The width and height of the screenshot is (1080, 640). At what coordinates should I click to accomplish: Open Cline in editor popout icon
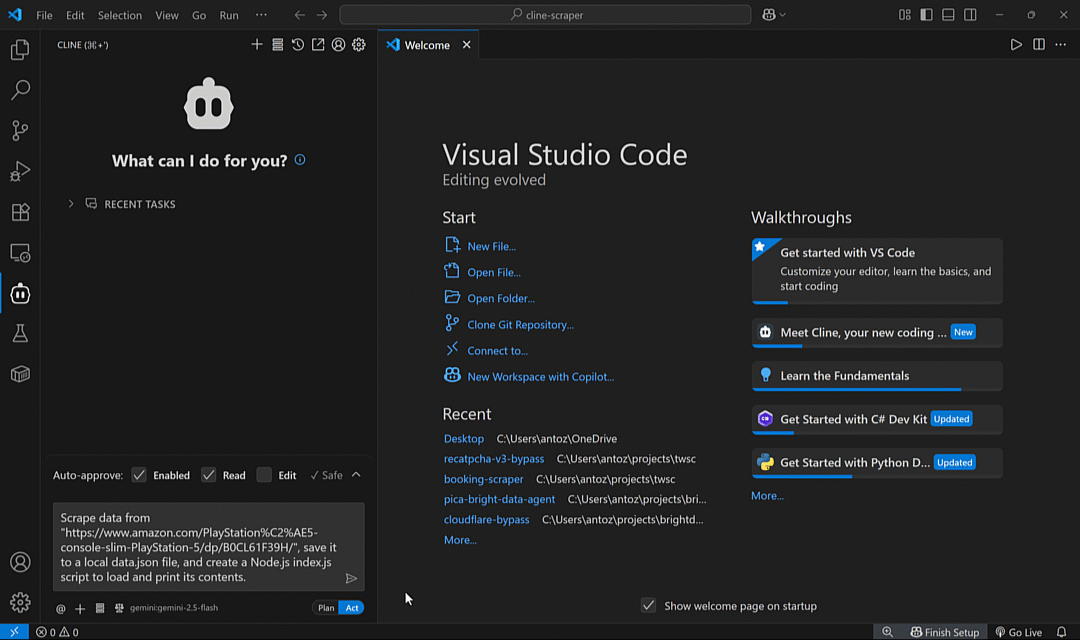[318, 45]
